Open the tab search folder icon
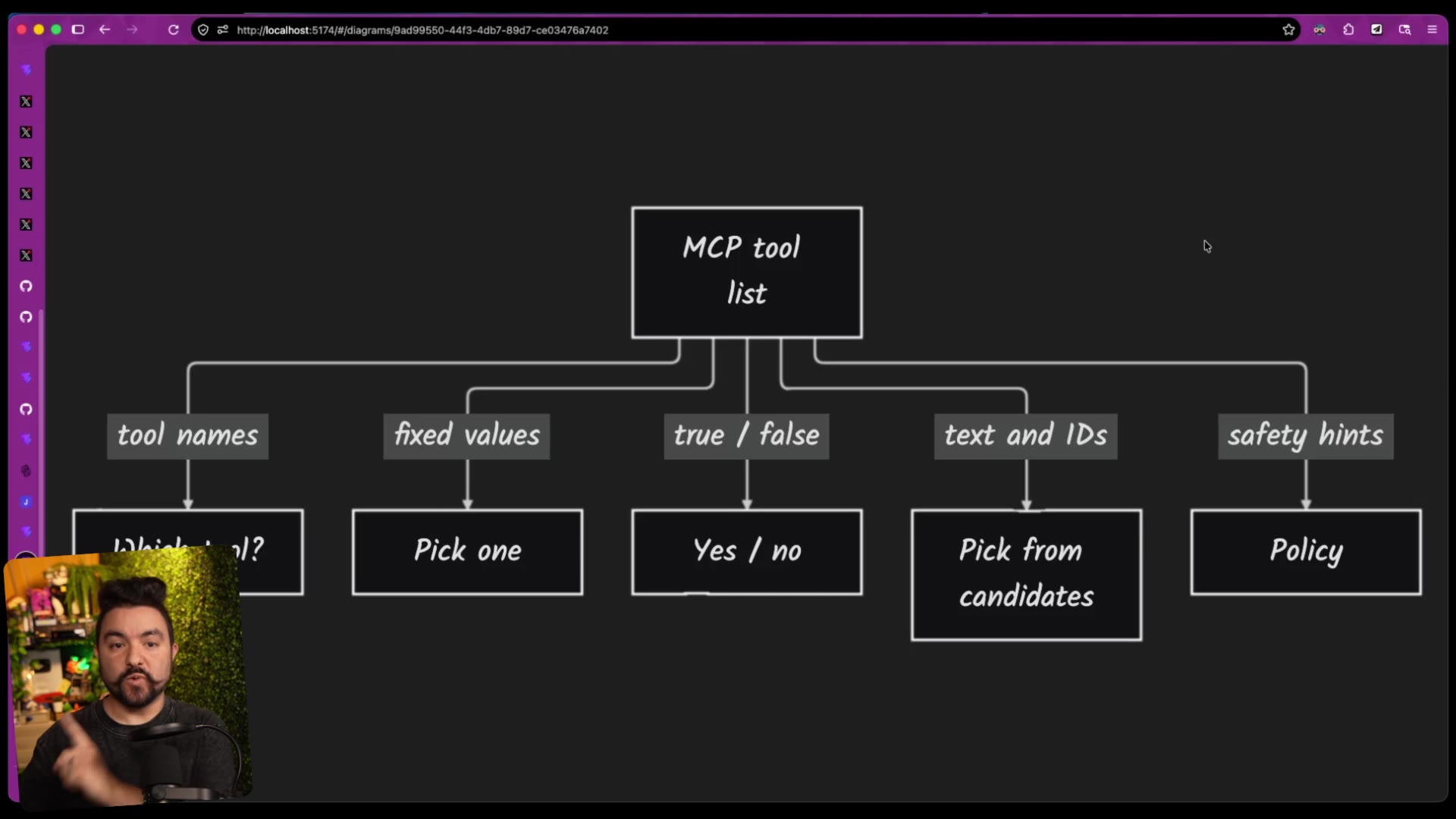Image resolution: width=1456 pixels, height=819 pixels. point(1404,30)
